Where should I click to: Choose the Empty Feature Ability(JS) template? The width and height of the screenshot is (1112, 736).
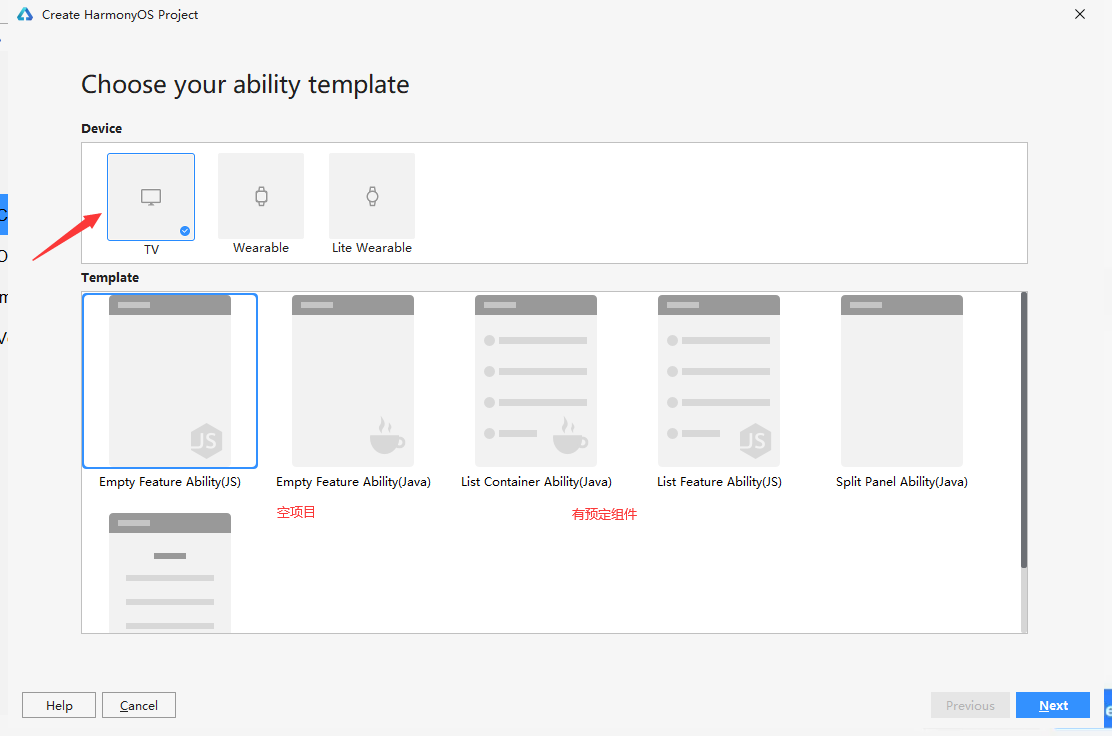pyautogui.click(x=170, y=381)
